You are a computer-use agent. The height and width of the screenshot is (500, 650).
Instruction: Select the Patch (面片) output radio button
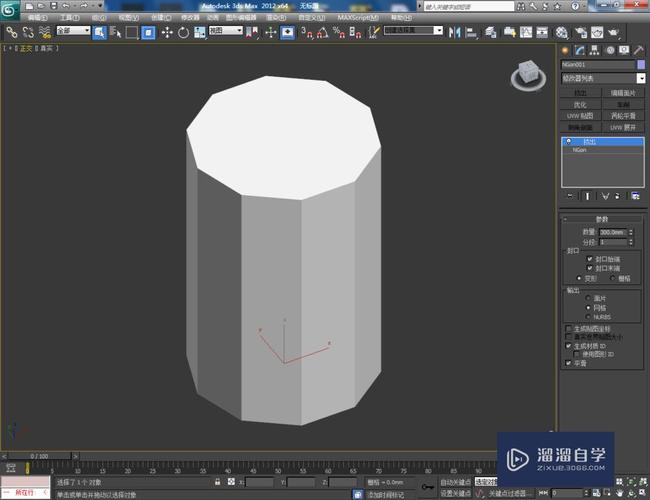[588, 298]
